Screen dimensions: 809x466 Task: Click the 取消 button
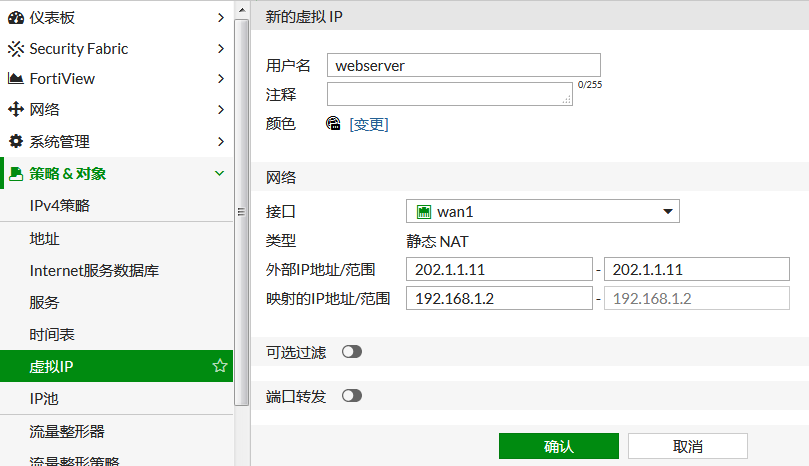pyautogui.click(x=687, y=446)
